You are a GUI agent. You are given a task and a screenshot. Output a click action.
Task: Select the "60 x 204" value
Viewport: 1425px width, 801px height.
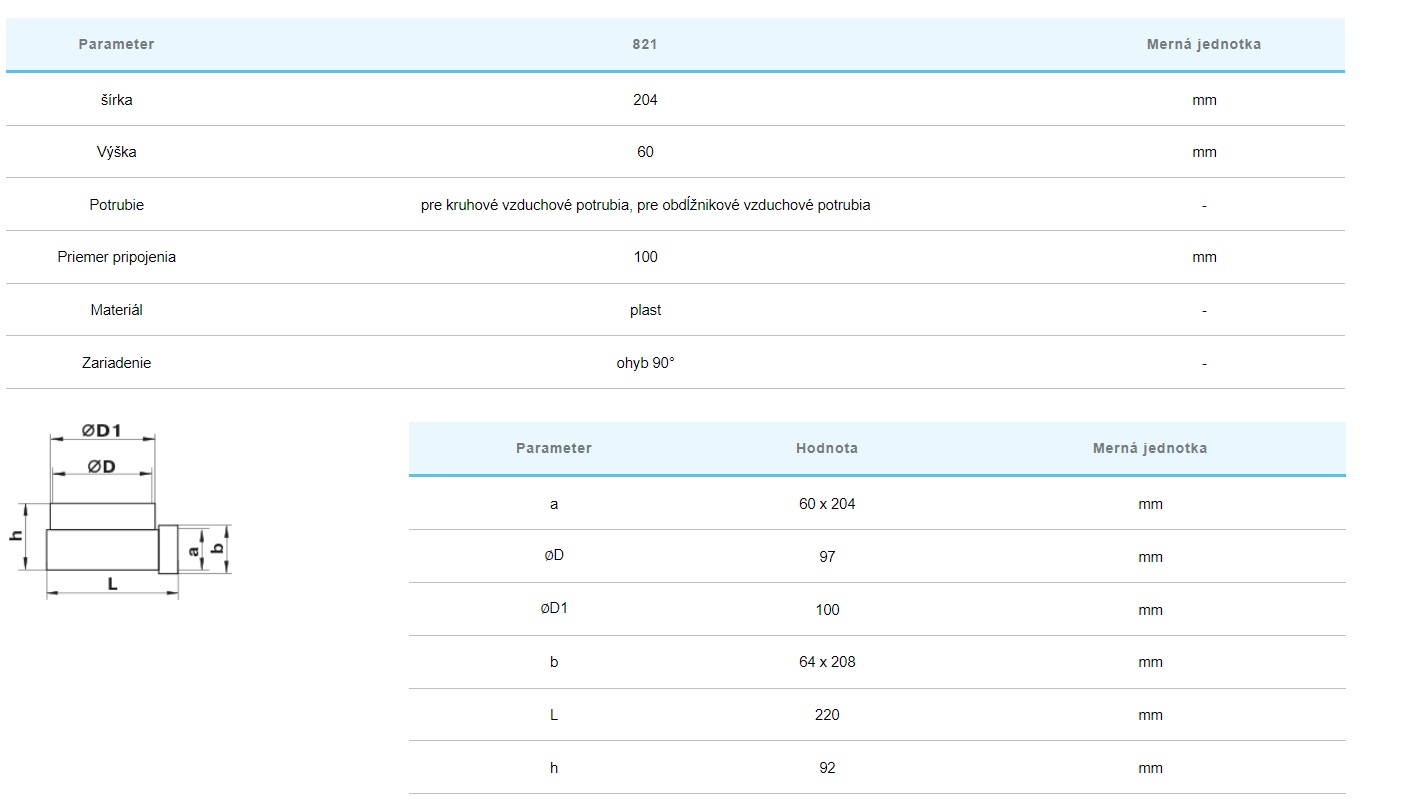click(x=827, y=504)
